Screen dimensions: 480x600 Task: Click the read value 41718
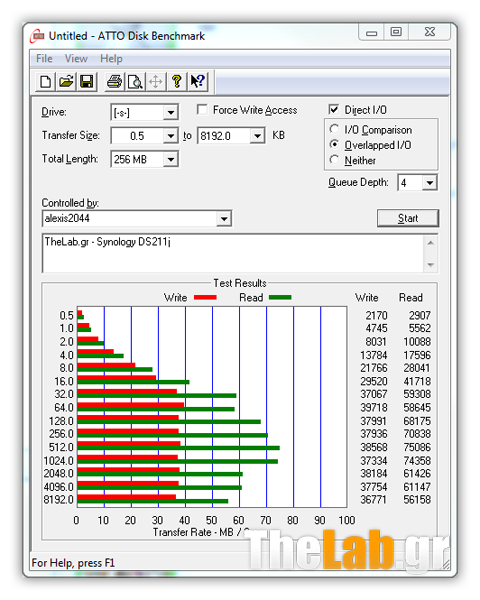pyautogui.click(x=417, y=381)
